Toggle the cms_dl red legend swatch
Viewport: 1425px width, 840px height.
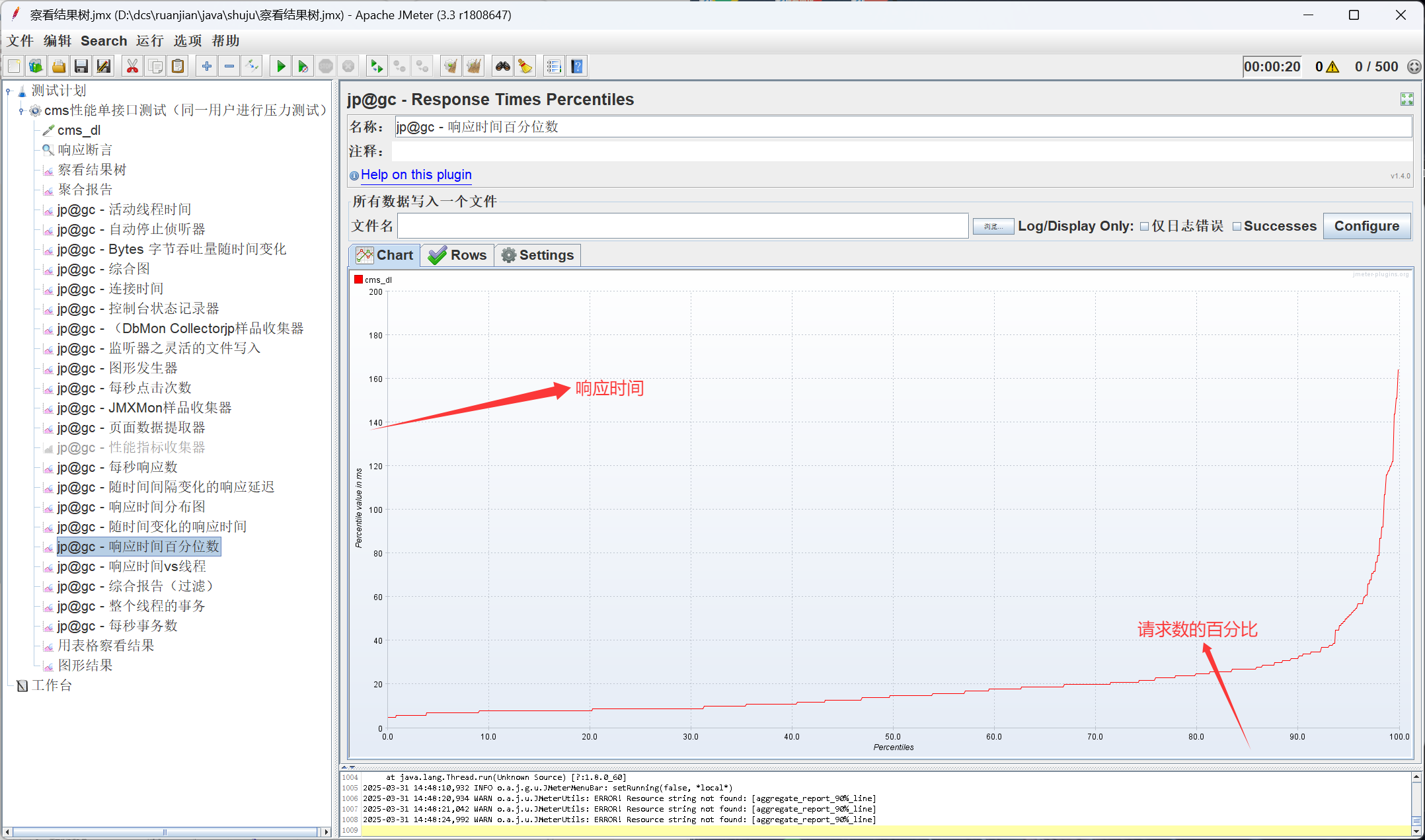[x=358, y=280]
